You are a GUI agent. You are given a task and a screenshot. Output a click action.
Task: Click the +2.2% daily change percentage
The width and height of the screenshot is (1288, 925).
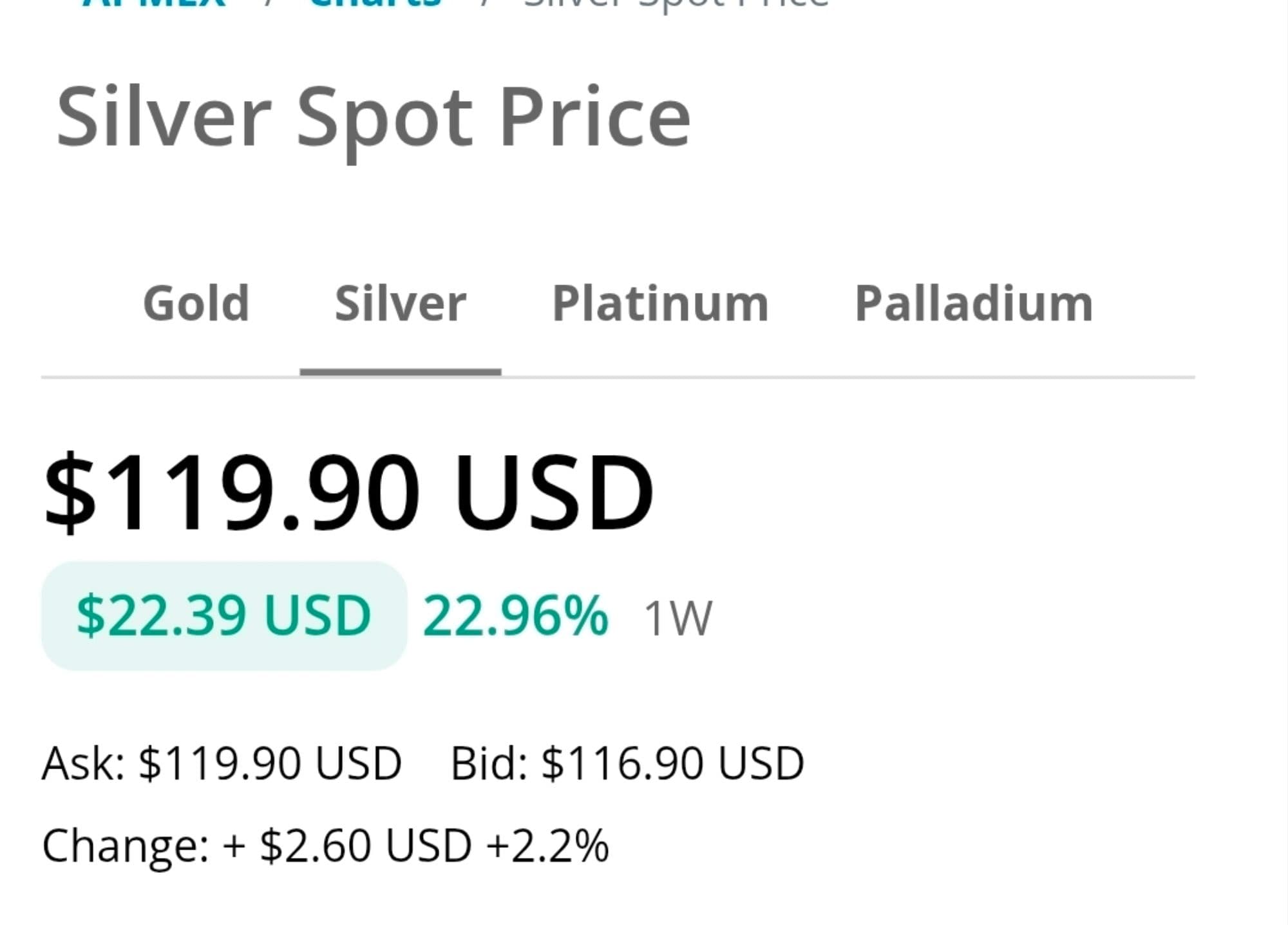(x=547, y=845)
